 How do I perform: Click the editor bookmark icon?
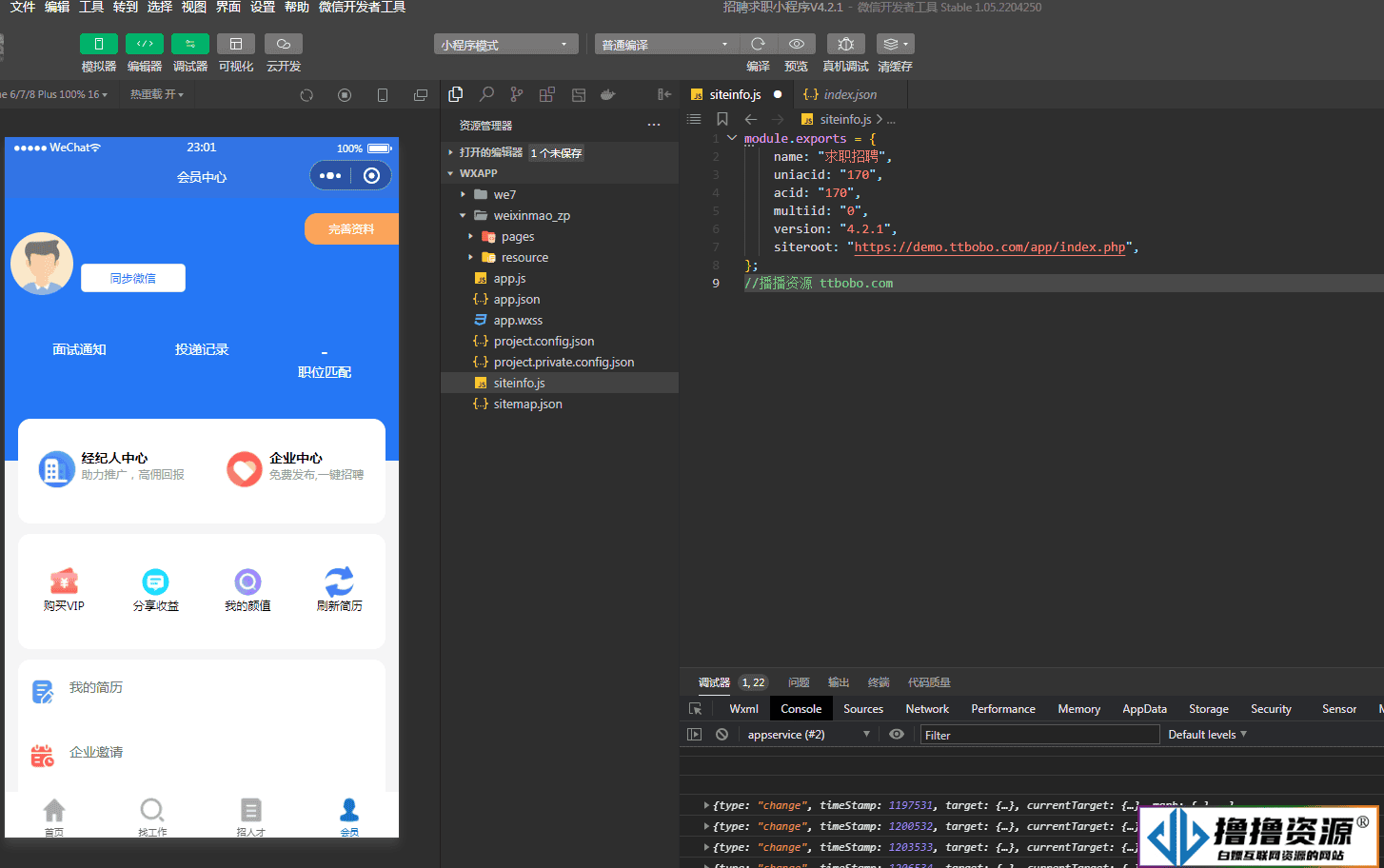click(x=722, y=119)
